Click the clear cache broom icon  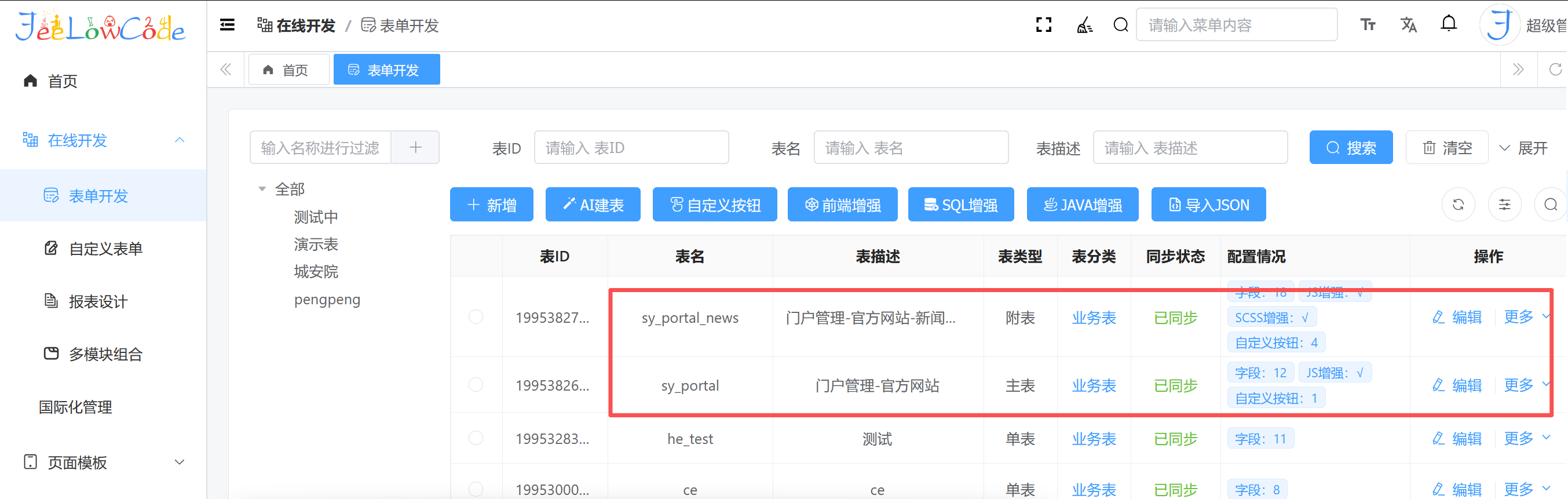(x=1084, y=25)
